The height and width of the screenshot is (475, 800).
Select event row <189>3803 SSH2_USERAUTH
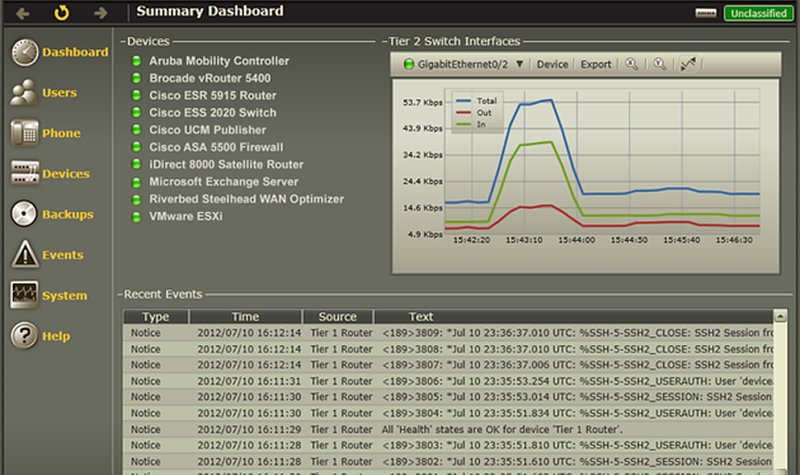tap(448, 445)
